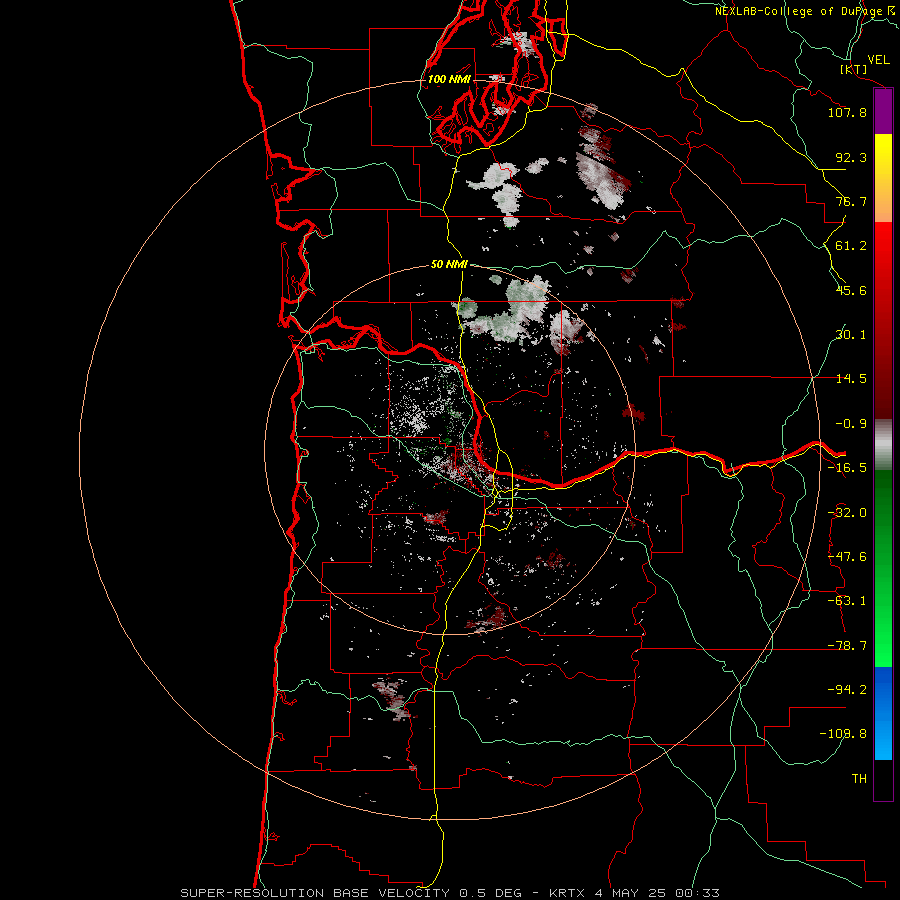Click the -47.6 velocity scale value
The width and height of the screenshot is (900, 900).
(847, 557)
